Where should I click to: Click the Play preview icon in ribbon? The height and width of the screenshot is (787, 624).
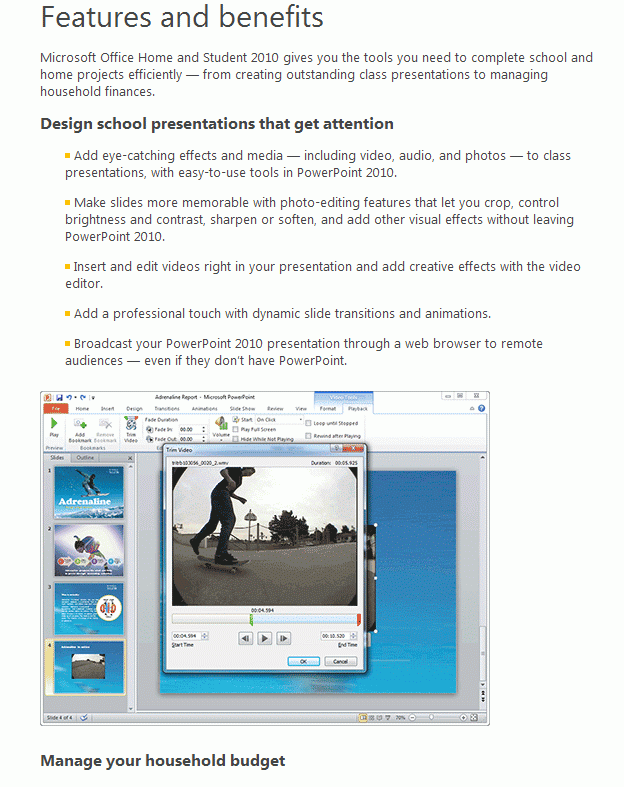pos(54,424)
